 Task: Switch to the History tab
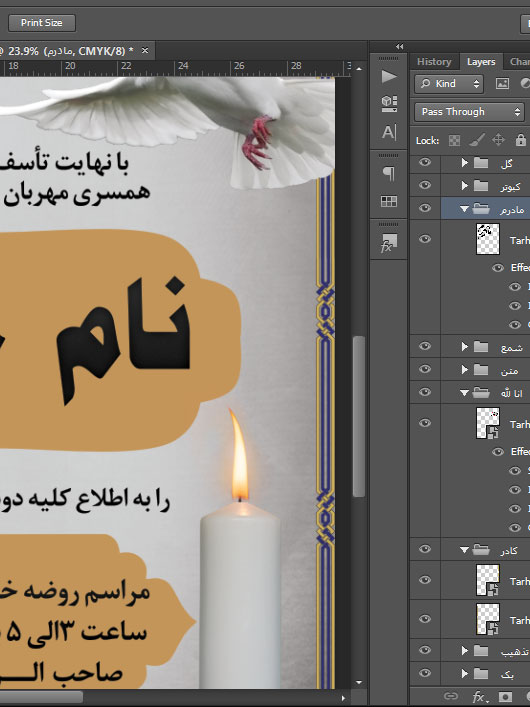(434, 62)
